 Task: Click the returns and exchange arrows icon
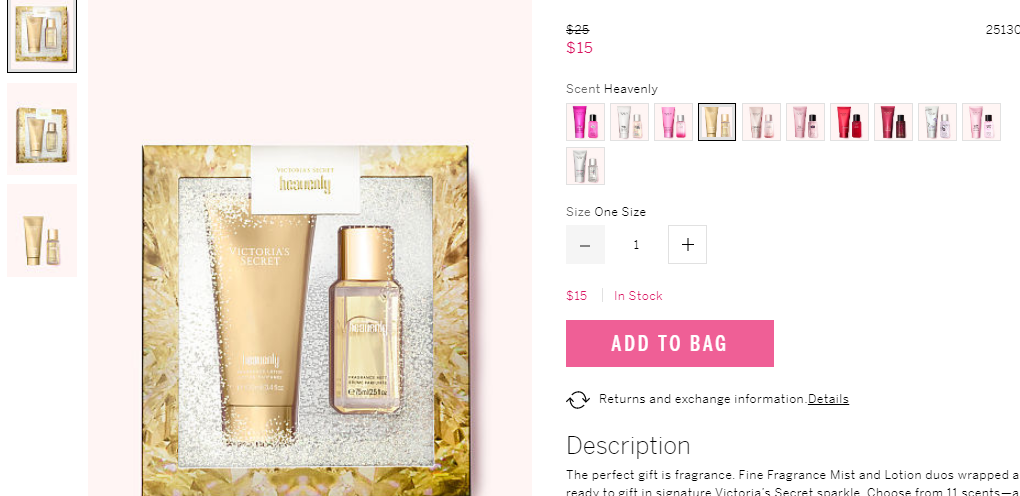point(578,399)
